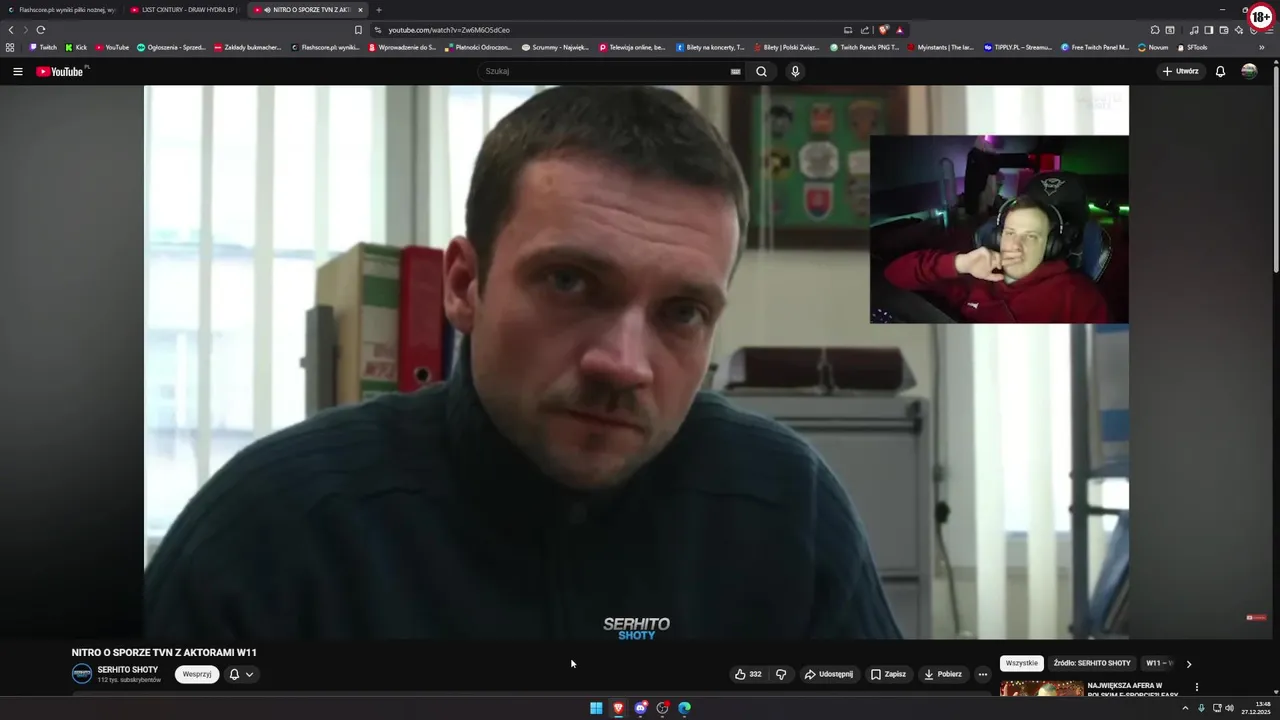Click Zapisz to save the video
1280x720 pixels.
click(888, 674)
